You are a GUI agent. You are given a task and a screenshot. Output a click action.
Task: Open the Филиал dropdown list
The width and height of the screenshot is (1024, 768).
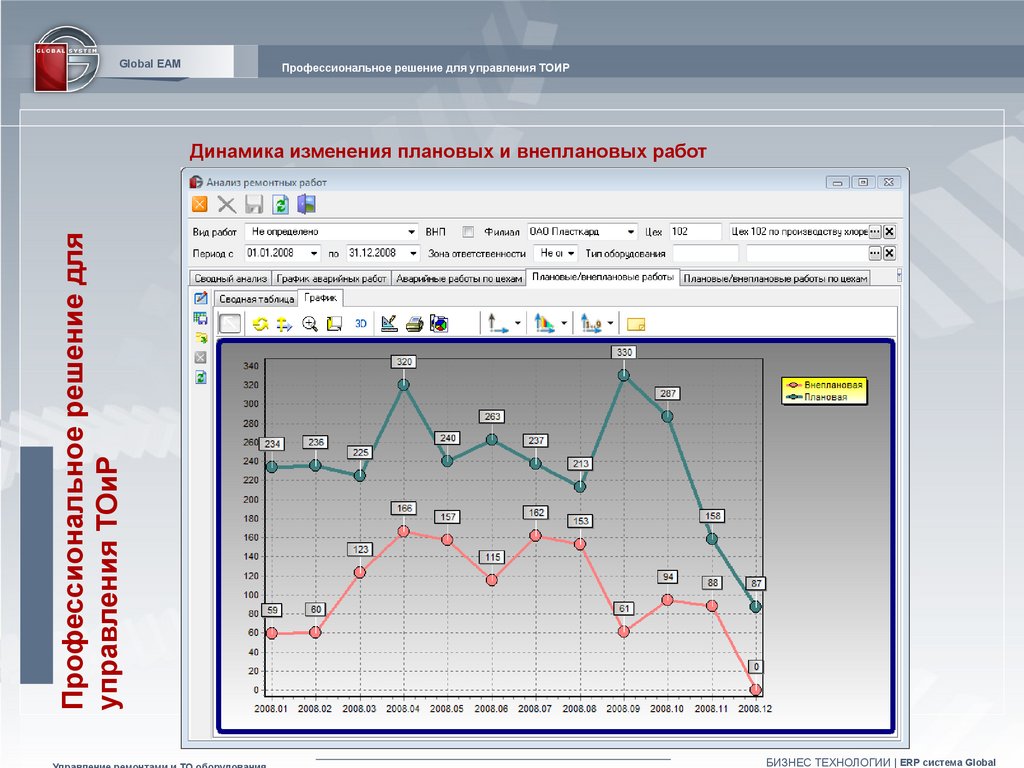[x=630, y=231]
